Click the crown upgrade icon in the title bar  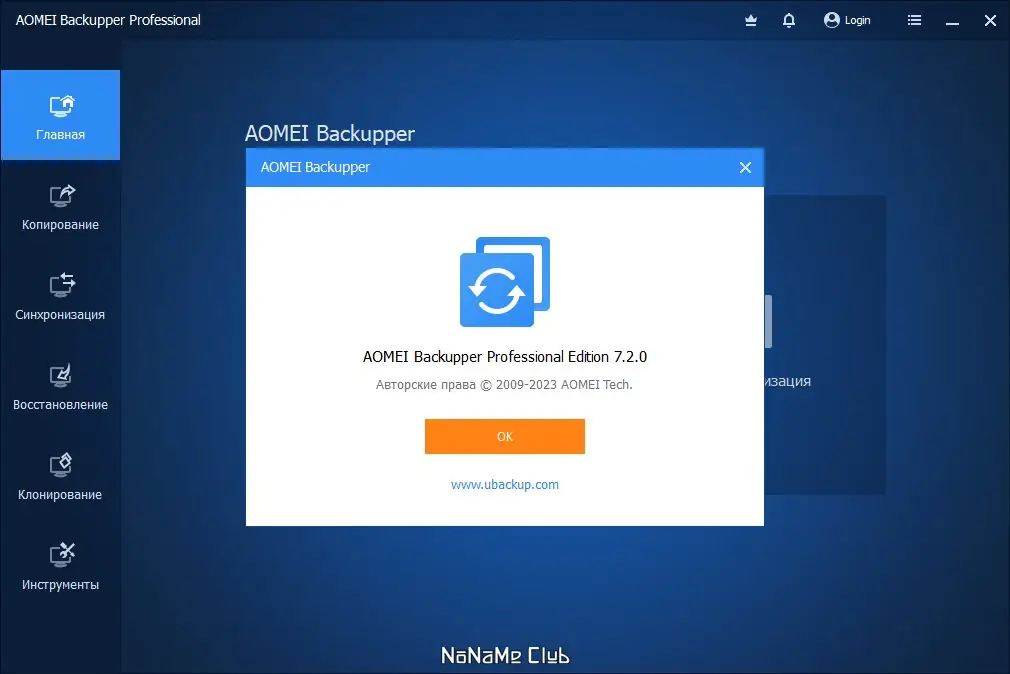750,21
